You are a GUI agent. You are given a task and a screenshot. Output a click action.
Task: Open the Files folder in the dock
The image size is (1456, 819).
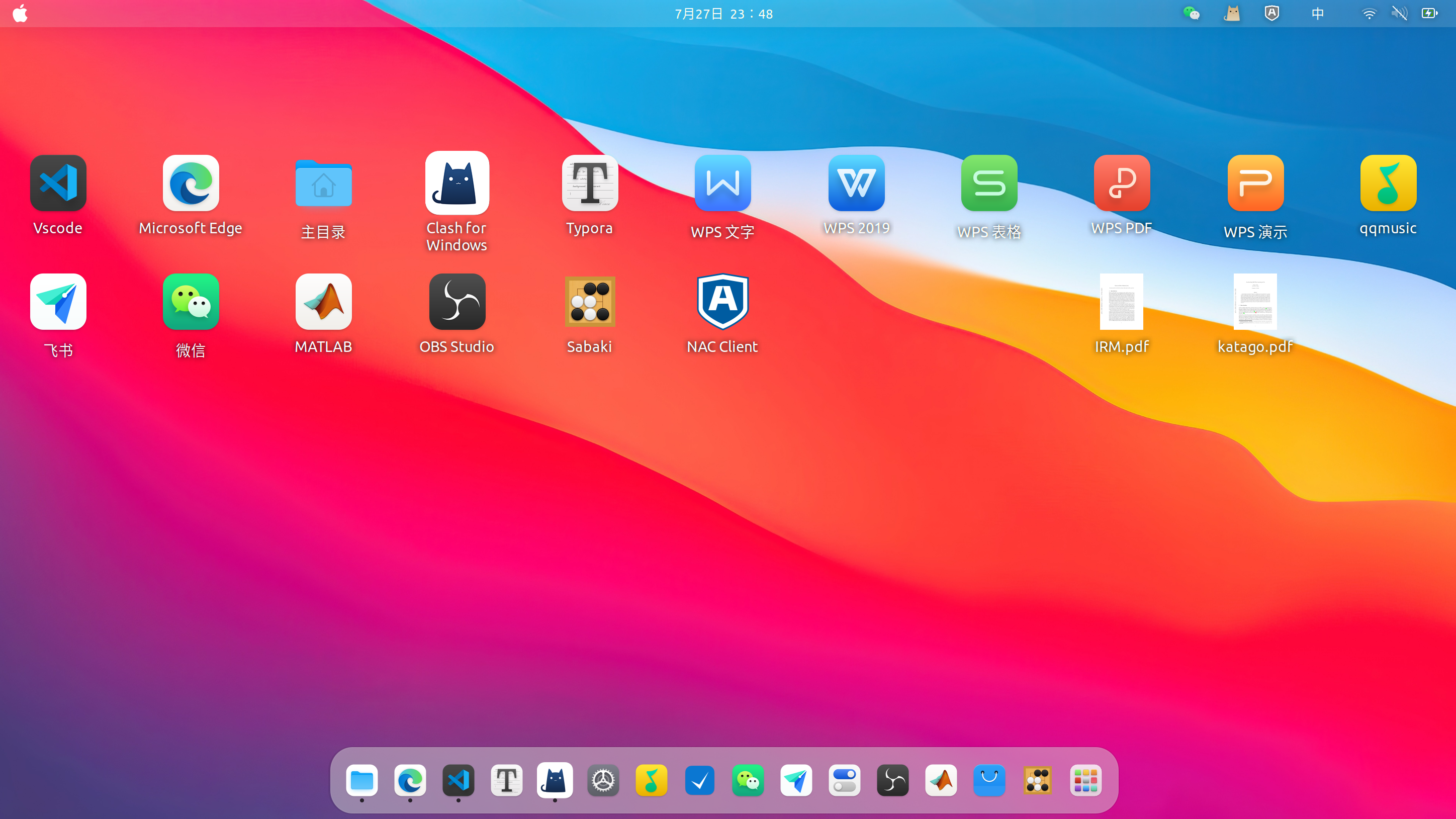pos(362,781)
